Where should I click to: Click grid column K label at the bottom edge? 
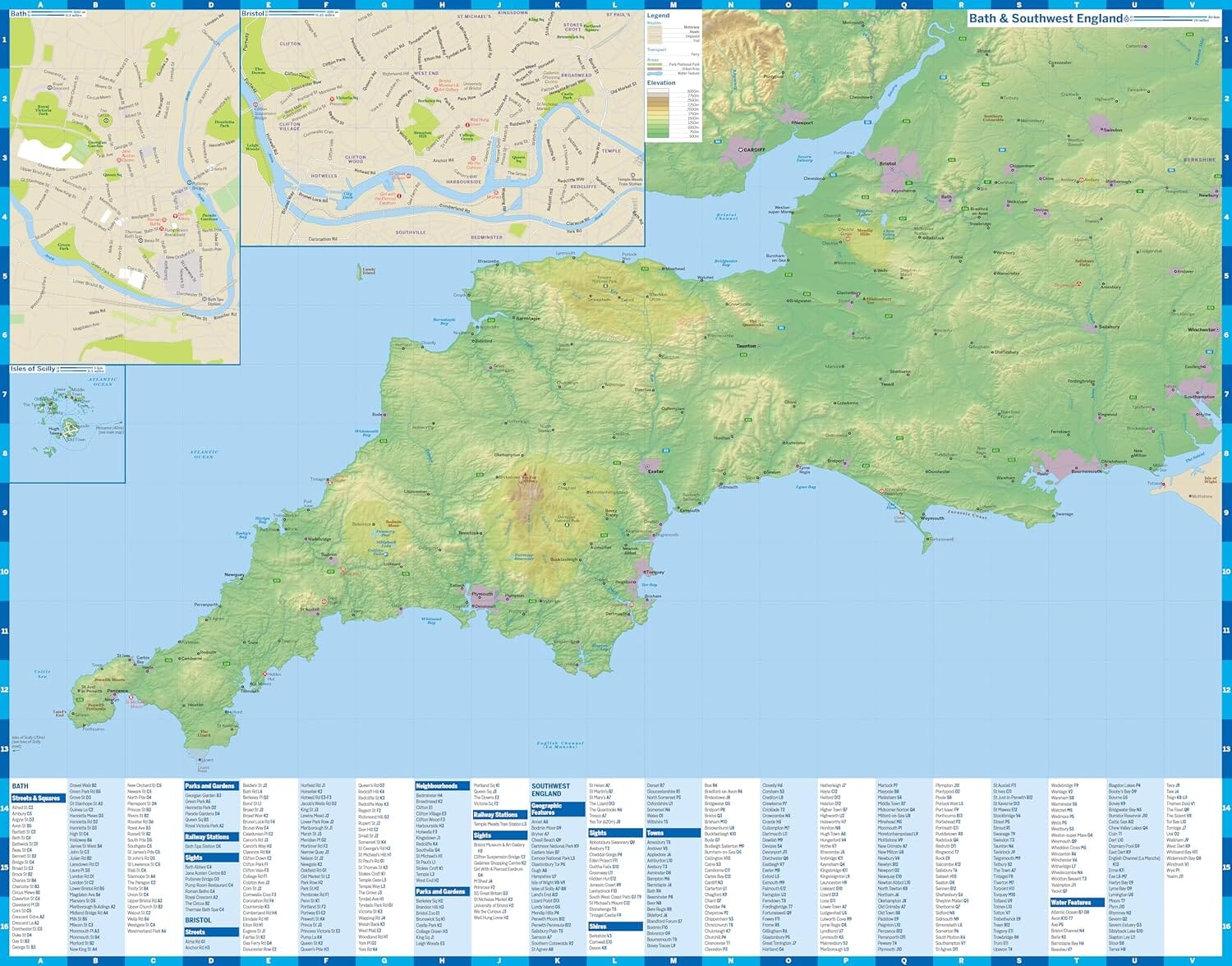point(558,961)
